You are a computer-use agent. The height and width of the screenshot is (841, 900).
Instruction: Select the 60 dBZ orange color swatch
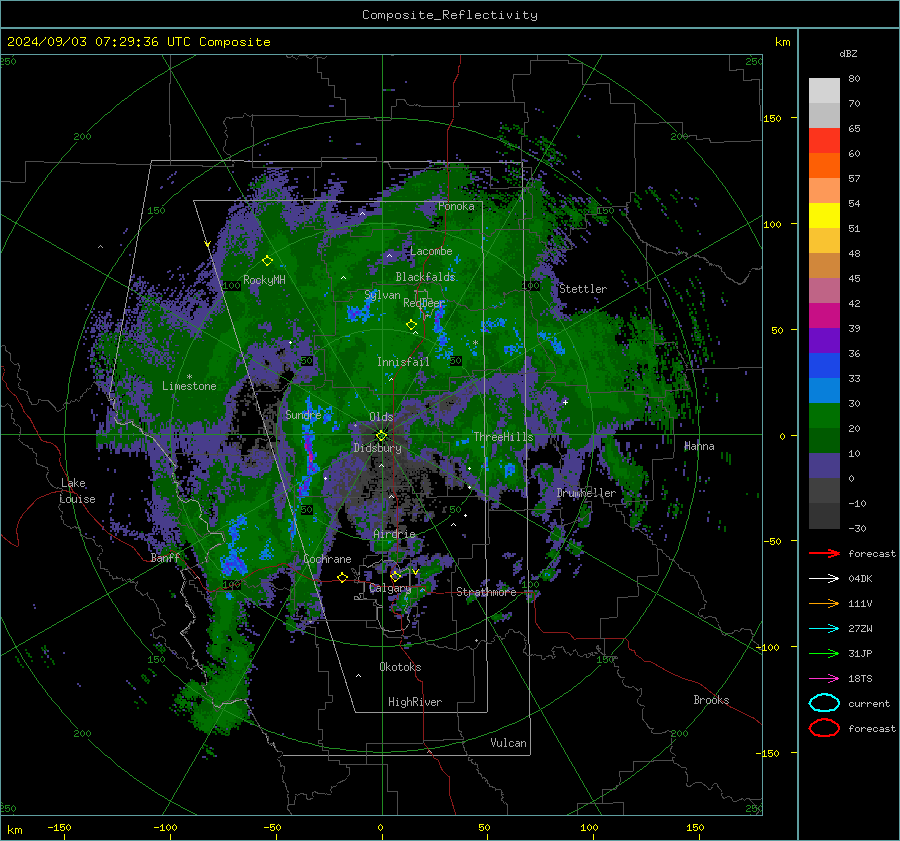[824, 165]
